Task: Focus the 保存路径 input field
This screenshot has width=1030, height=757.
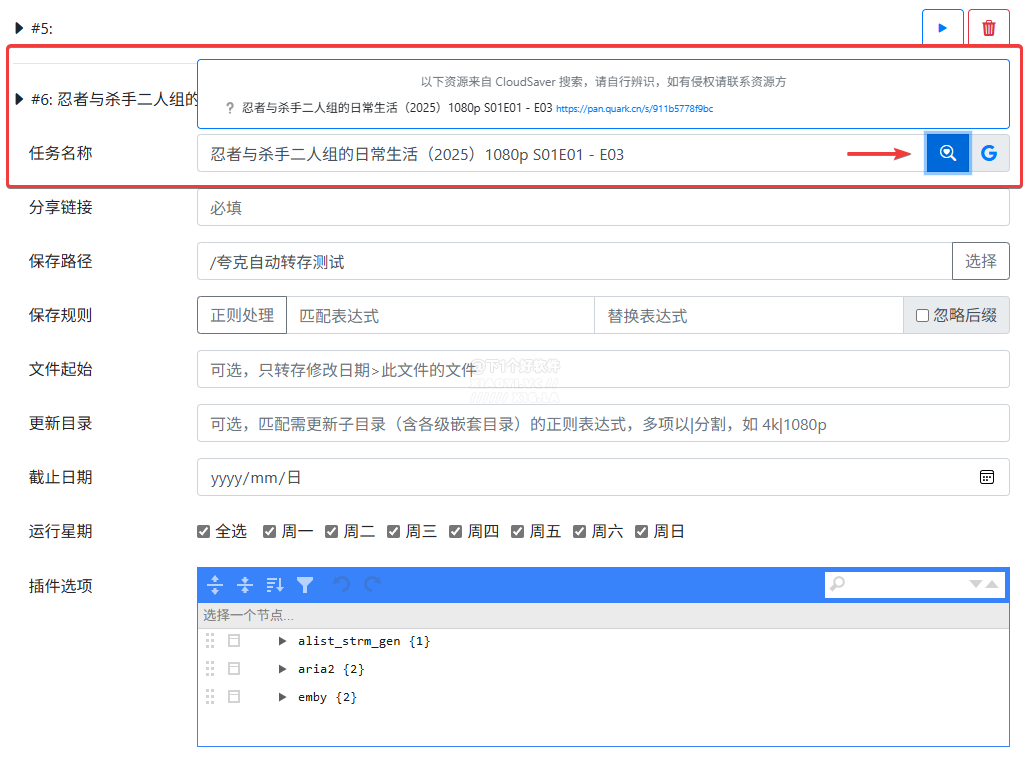Action: pyautogui.click(x=575, y=262)
